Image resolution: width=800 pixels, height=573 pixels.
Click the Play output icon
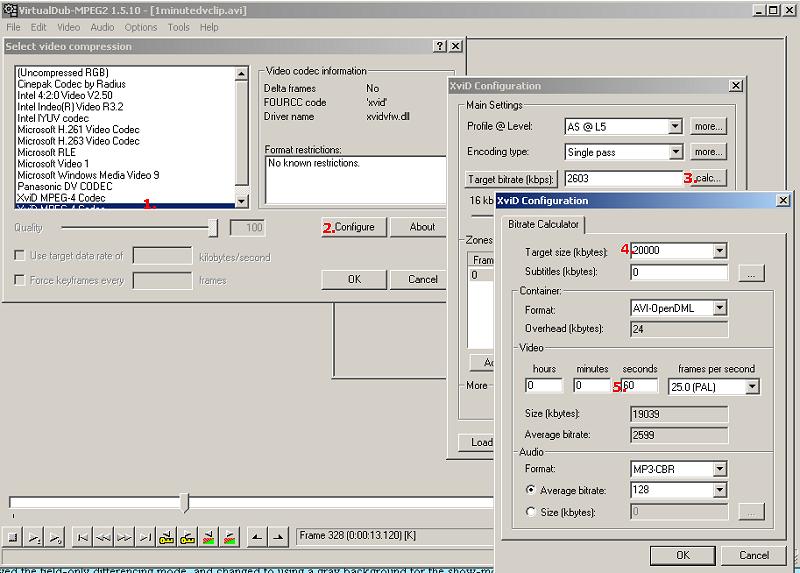55,537
